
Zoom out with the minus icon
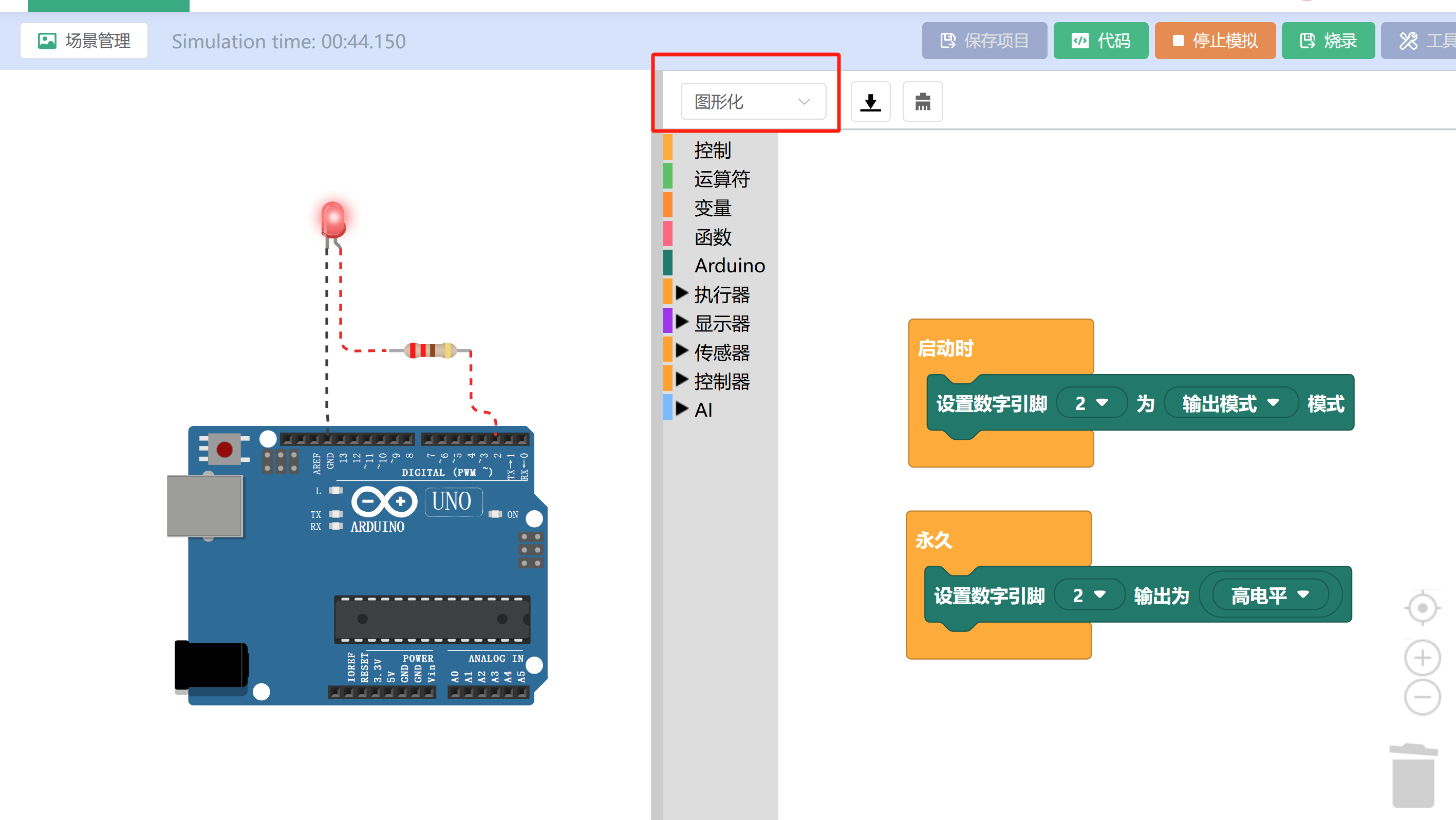1422,697
